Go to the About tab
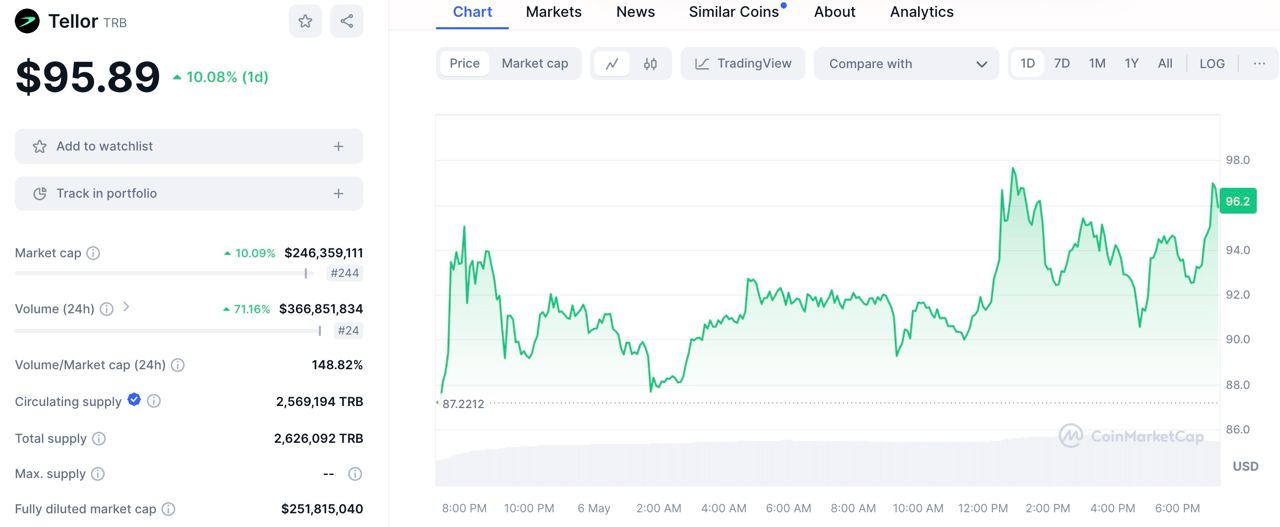 pos(835,12)
